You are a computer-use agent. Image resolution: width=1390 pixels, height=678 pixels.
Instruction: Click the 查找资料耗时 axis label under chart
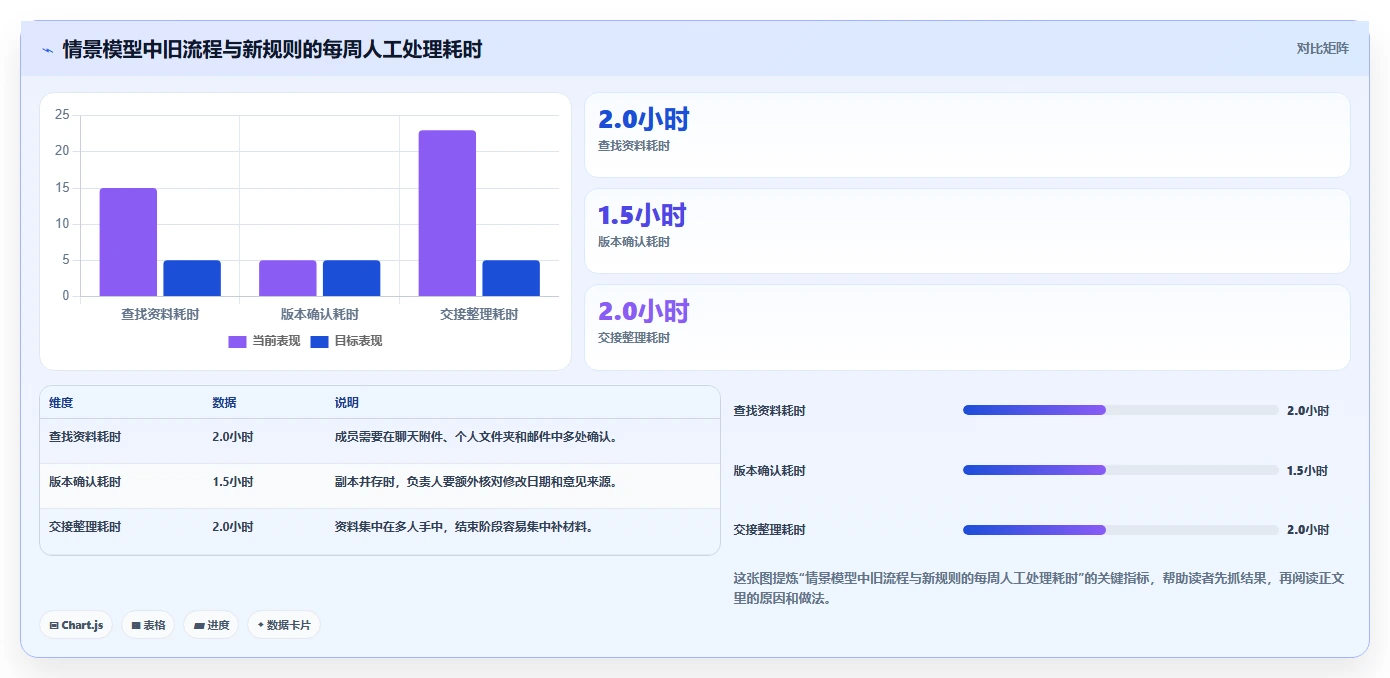click(x=160, y=314)
